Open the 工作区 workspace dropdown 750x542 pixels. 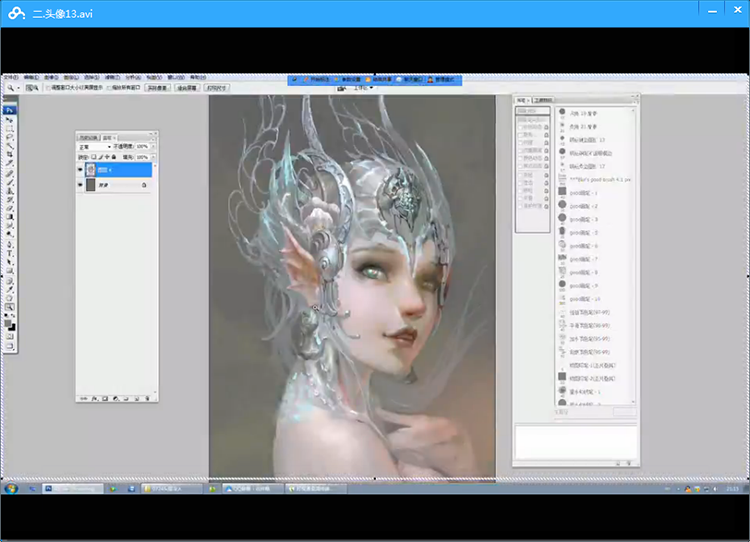tap(362, 88)
